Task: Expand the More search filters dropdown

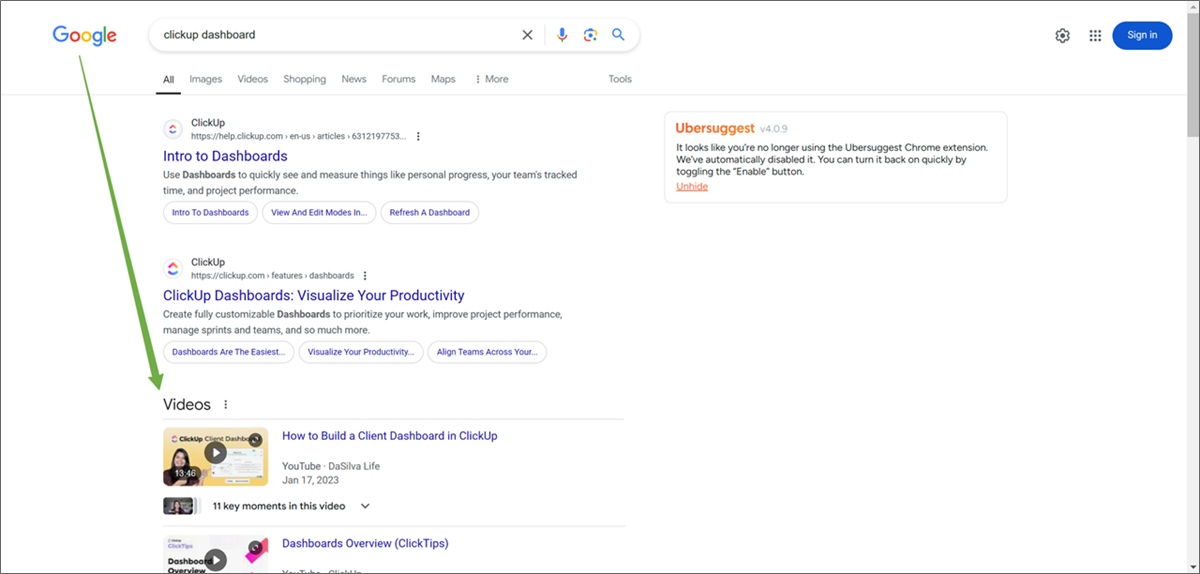Action: pos(491,79)
